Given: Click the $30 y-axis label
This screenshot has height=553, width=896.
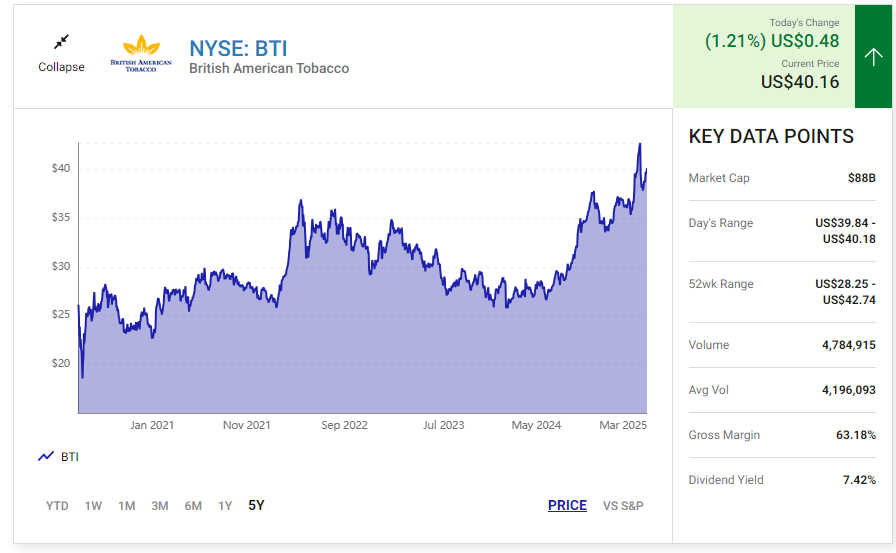Looking at the screenshot, I should click(61, 267).
